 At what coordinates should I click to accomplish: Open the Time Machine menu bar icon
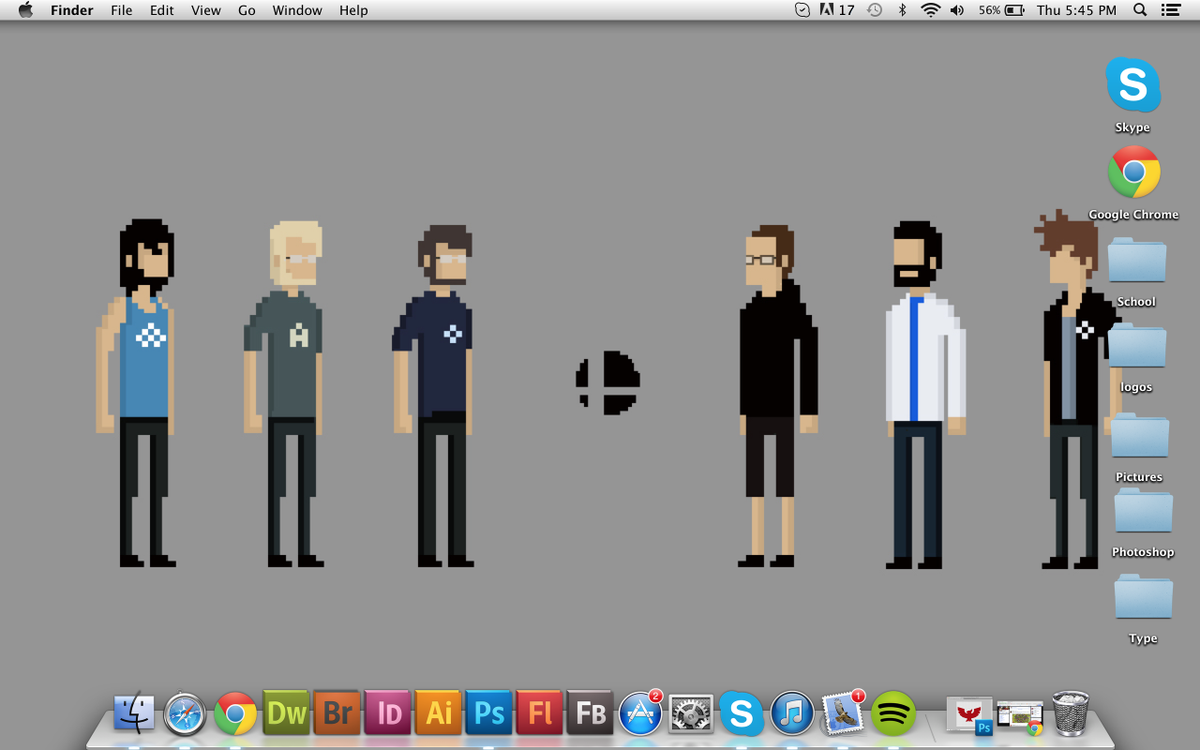pyautogui.click(x=875, y=10)
